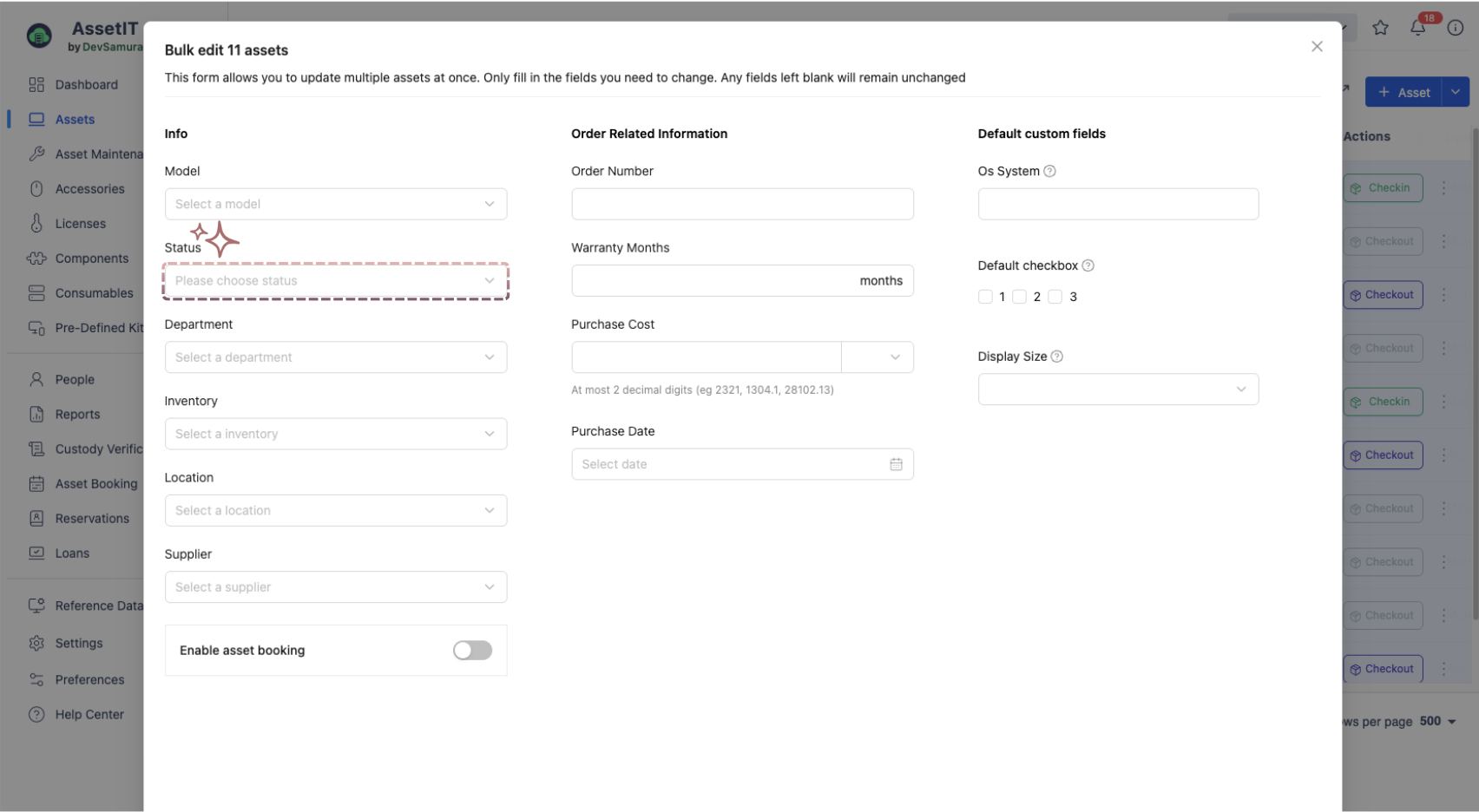Click help icon next to Os System
The width and height of the screenshot is (1479, 812).
click(x=1049, y=171)
